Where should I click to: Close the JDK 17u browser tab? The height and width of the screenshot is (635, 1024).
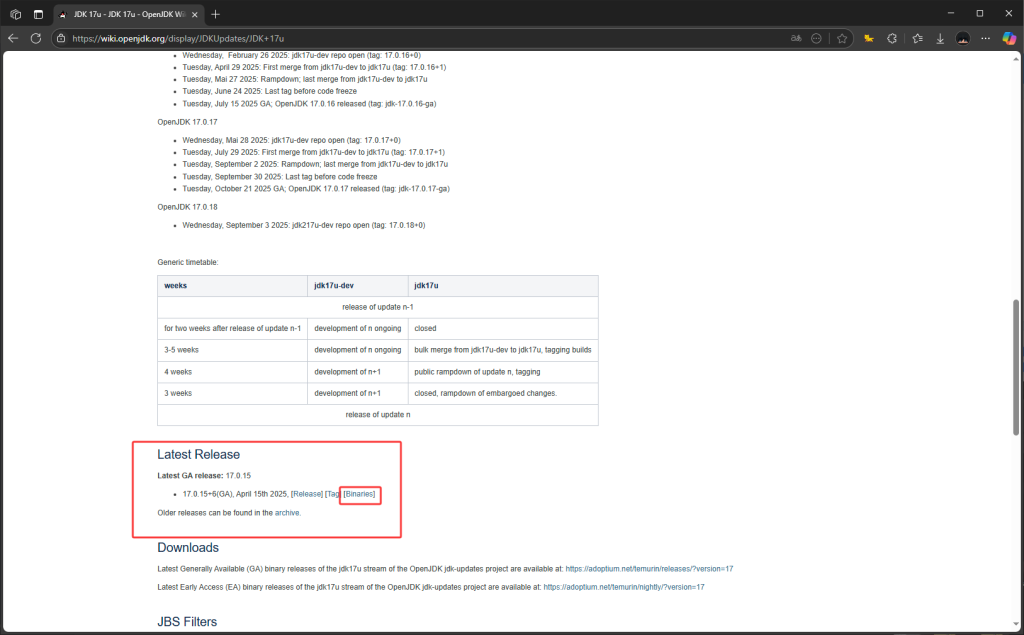pyautogui.click(x=195, y=14)
